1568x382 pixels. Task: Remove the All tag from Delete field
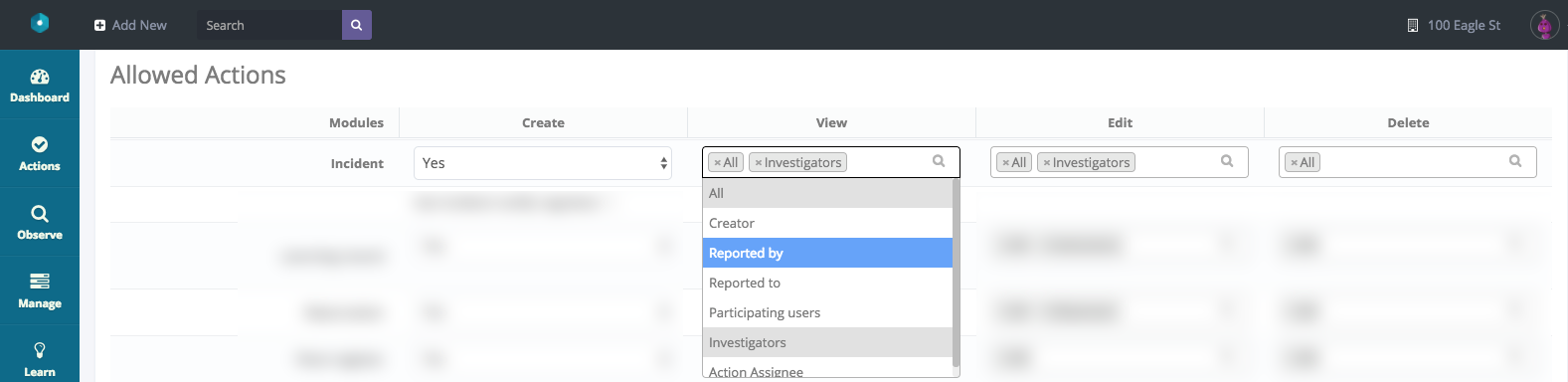point(1294,163)
